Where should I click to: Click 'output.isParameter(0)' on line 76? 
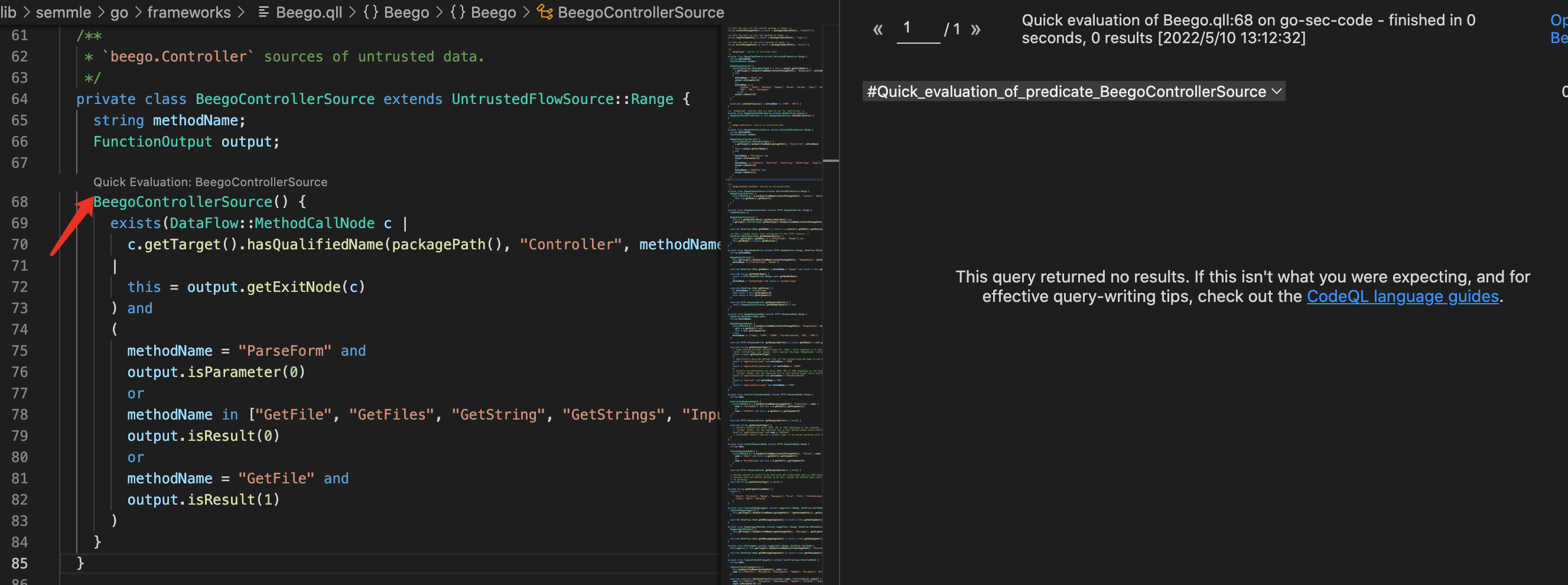click(216, 372)
